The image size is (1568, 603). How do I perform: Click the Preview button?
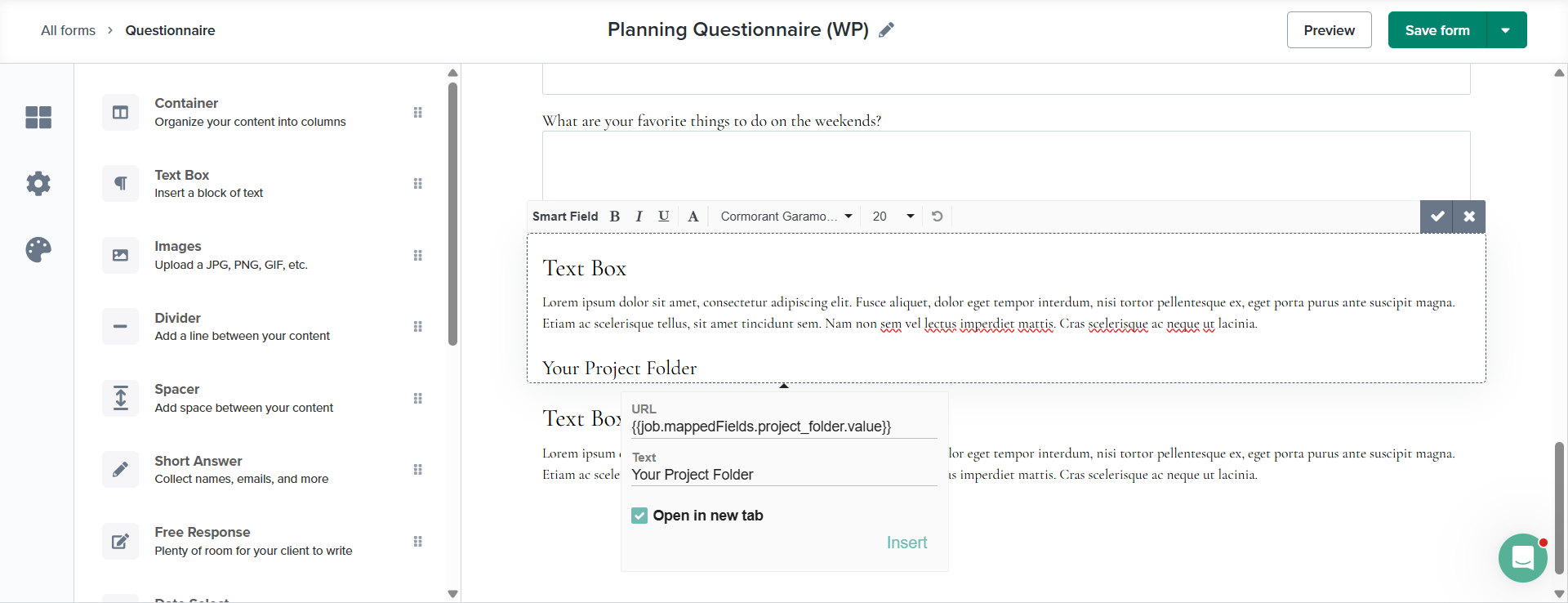(x=1329, y=30)
